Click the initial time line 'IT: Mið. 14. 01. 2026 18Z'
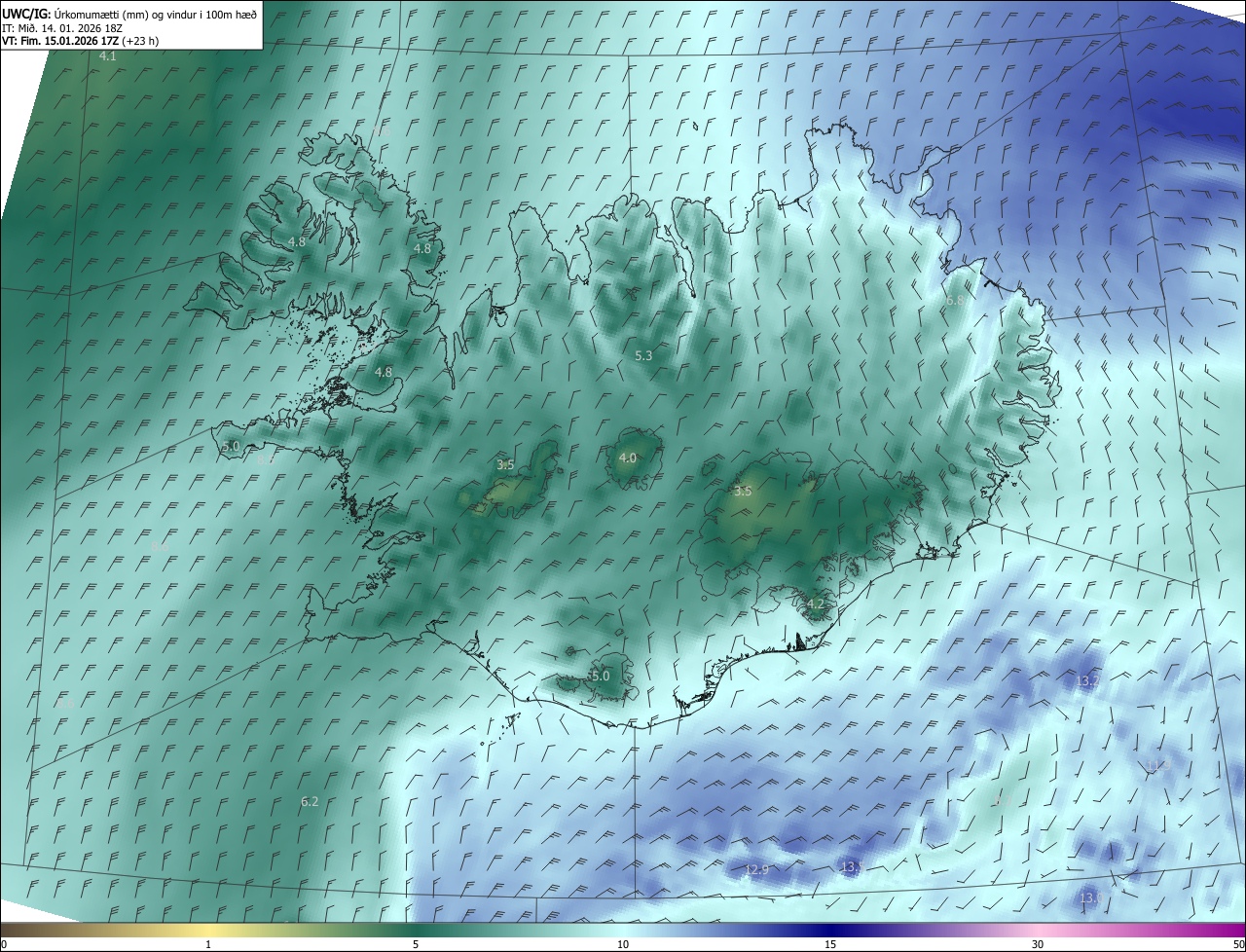Screen dimensions: 1246x952 [x=61, y=27]
